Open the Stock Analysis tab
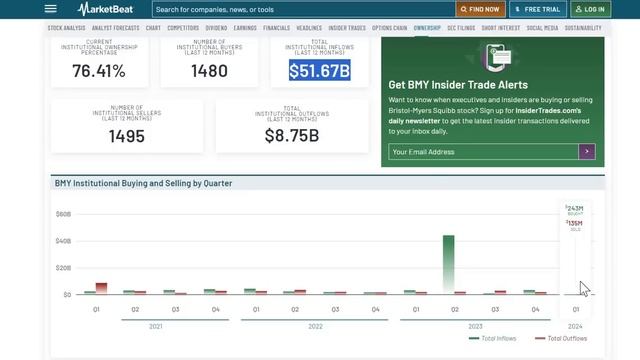This screenshot has height=360, width=640. pos(67,28)
